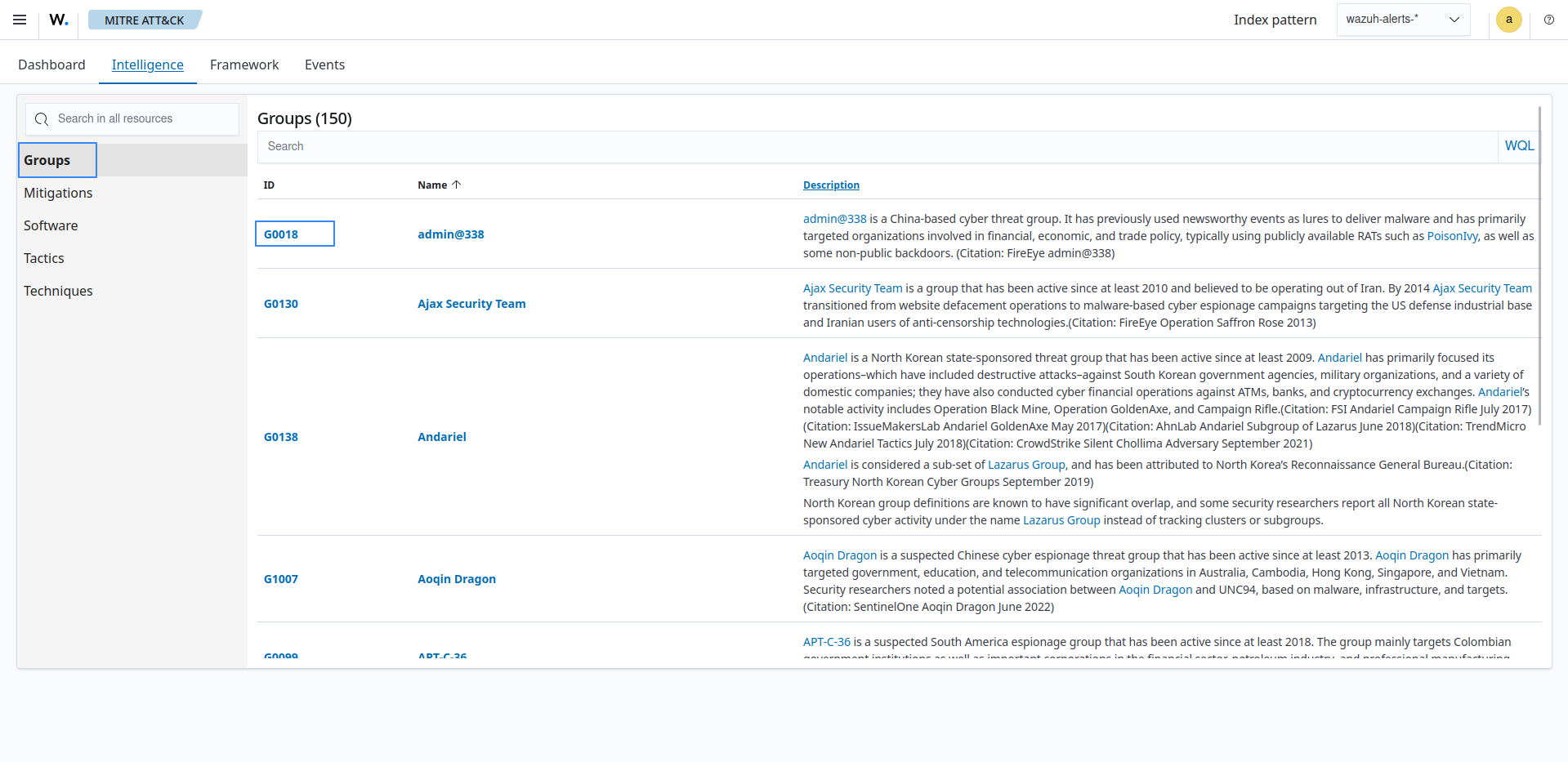Sort groups by the Description column
The image size is (1568, 762).
(831, 185)
